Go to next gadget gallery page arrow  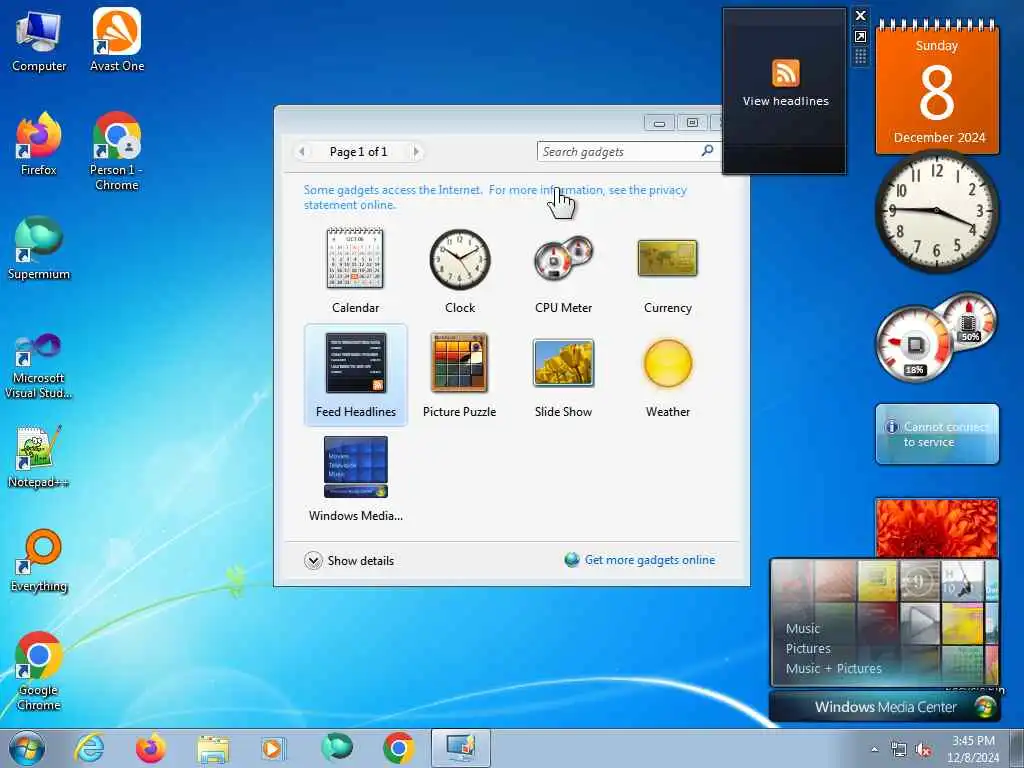click(x=416, y=152)
